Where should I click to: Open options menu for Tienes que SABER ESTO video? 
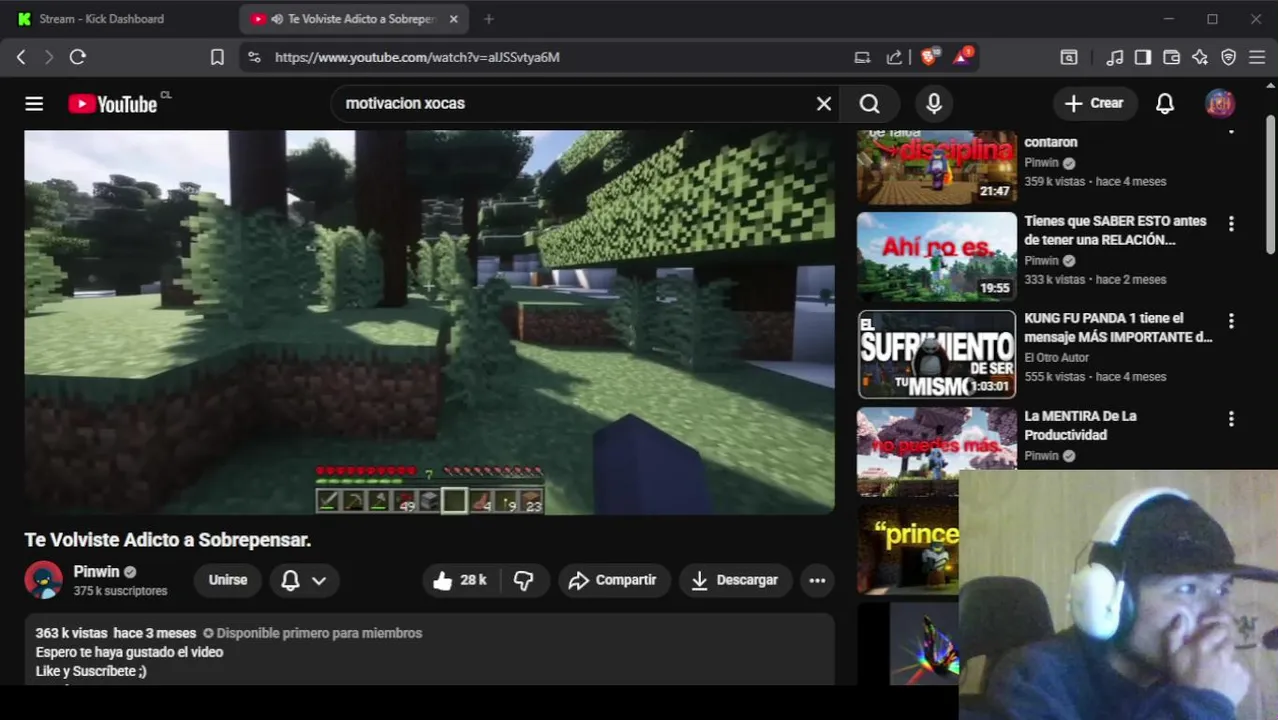tap(1231, 224)
